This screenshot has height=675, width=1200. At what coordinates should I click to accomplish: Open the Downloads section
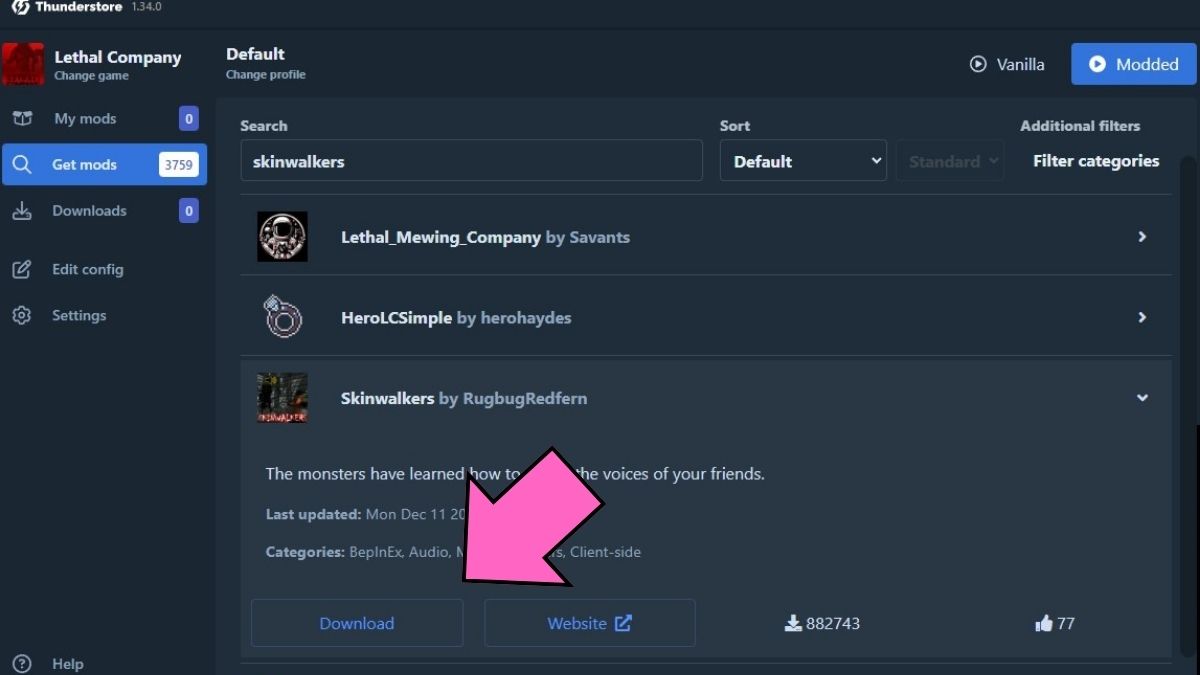click(104, 211)
